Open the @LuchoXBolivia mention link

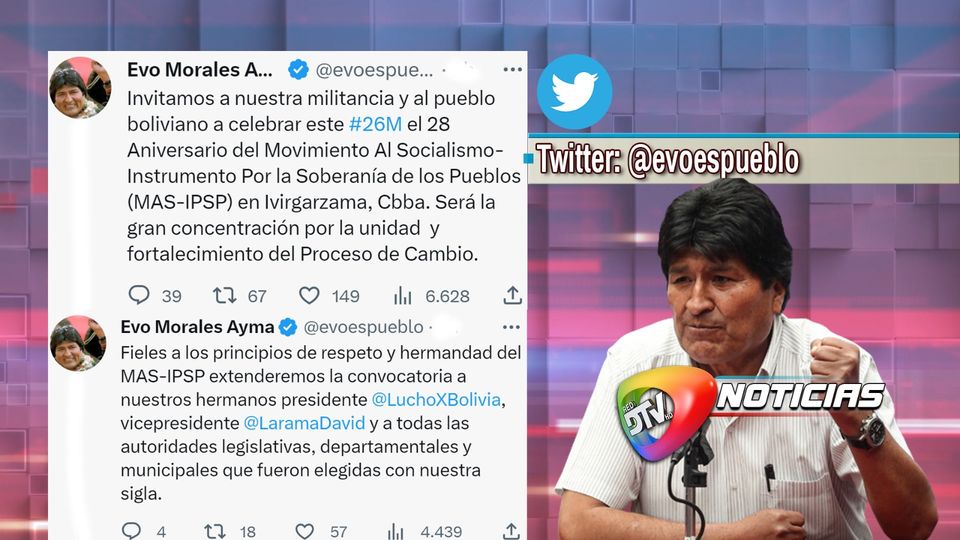(436, 400)
